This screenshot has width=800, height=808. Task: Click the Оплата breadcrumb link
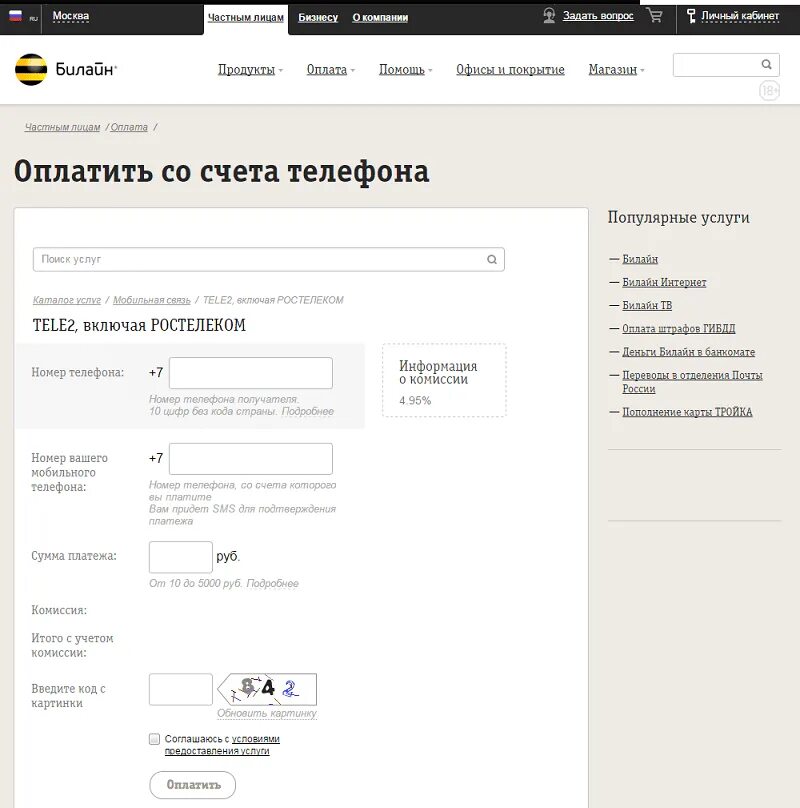coord(129,127)
